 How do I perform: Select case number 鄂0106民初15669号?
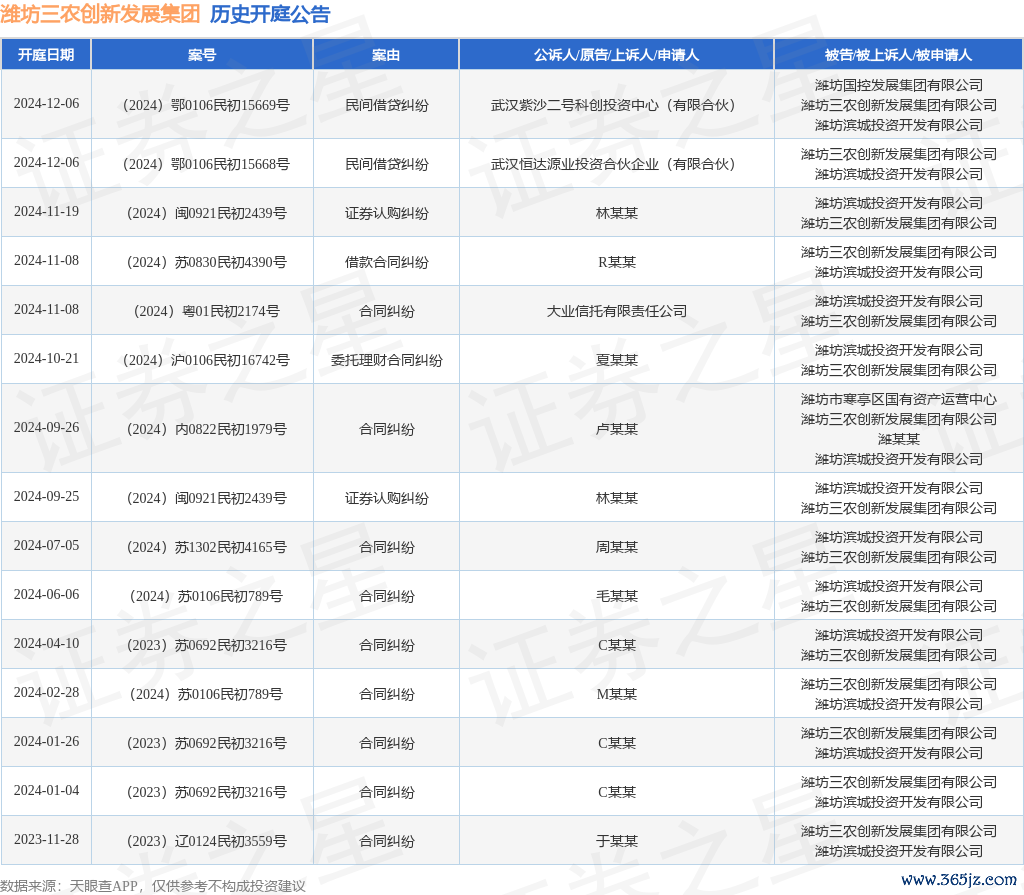206,105
